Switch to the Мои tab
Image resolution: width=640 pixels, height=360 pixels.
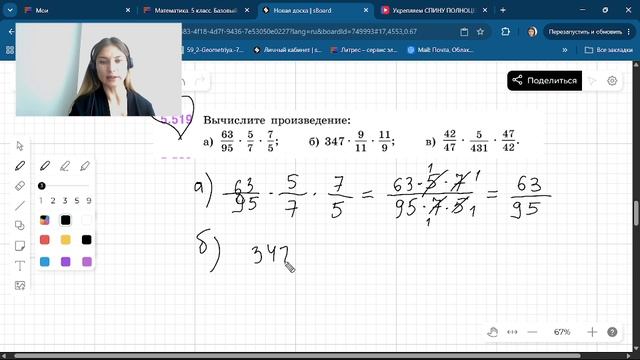coord(76,10)
